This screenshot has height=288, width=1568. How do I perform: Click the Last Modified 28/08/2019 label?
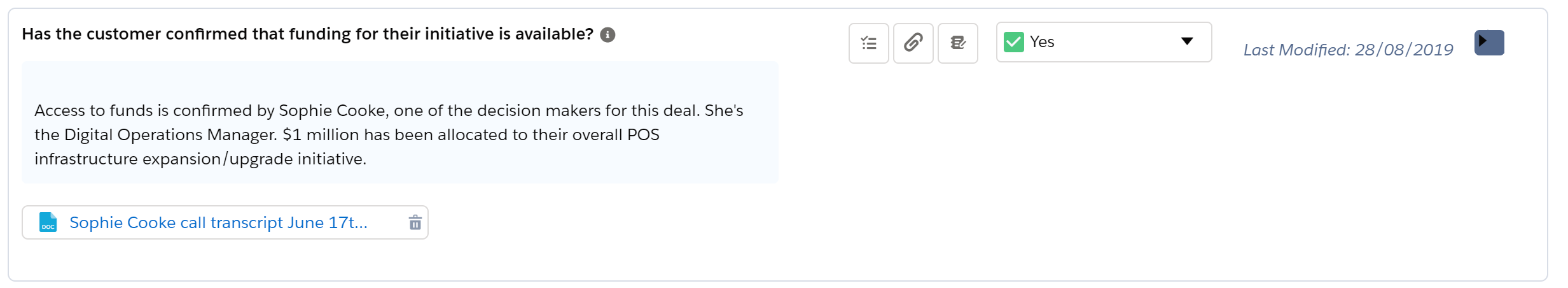click(x=1348, y=50)
